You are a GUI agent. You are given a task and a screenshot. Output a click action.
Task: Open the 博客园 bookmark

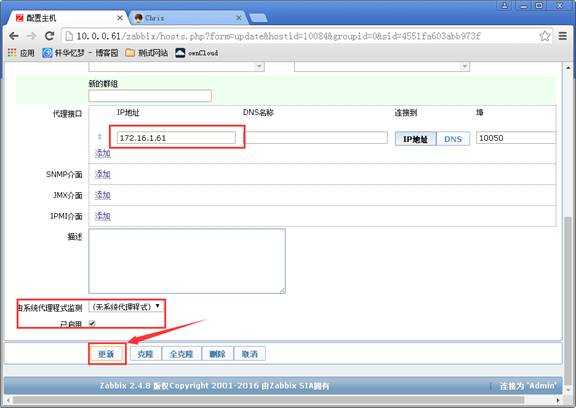click(80, 53)
